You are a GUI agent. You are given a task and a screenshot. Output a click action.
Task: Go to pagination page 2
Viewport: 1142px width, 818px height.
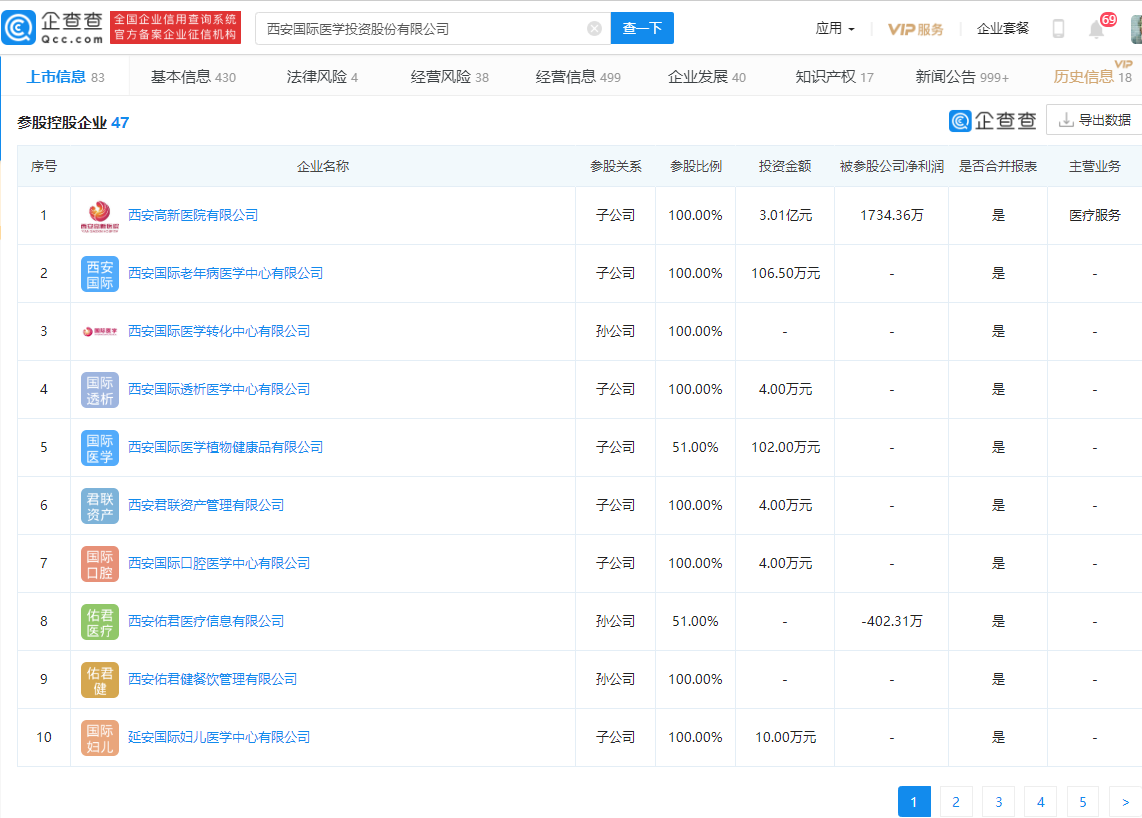[x=956, y=801]
